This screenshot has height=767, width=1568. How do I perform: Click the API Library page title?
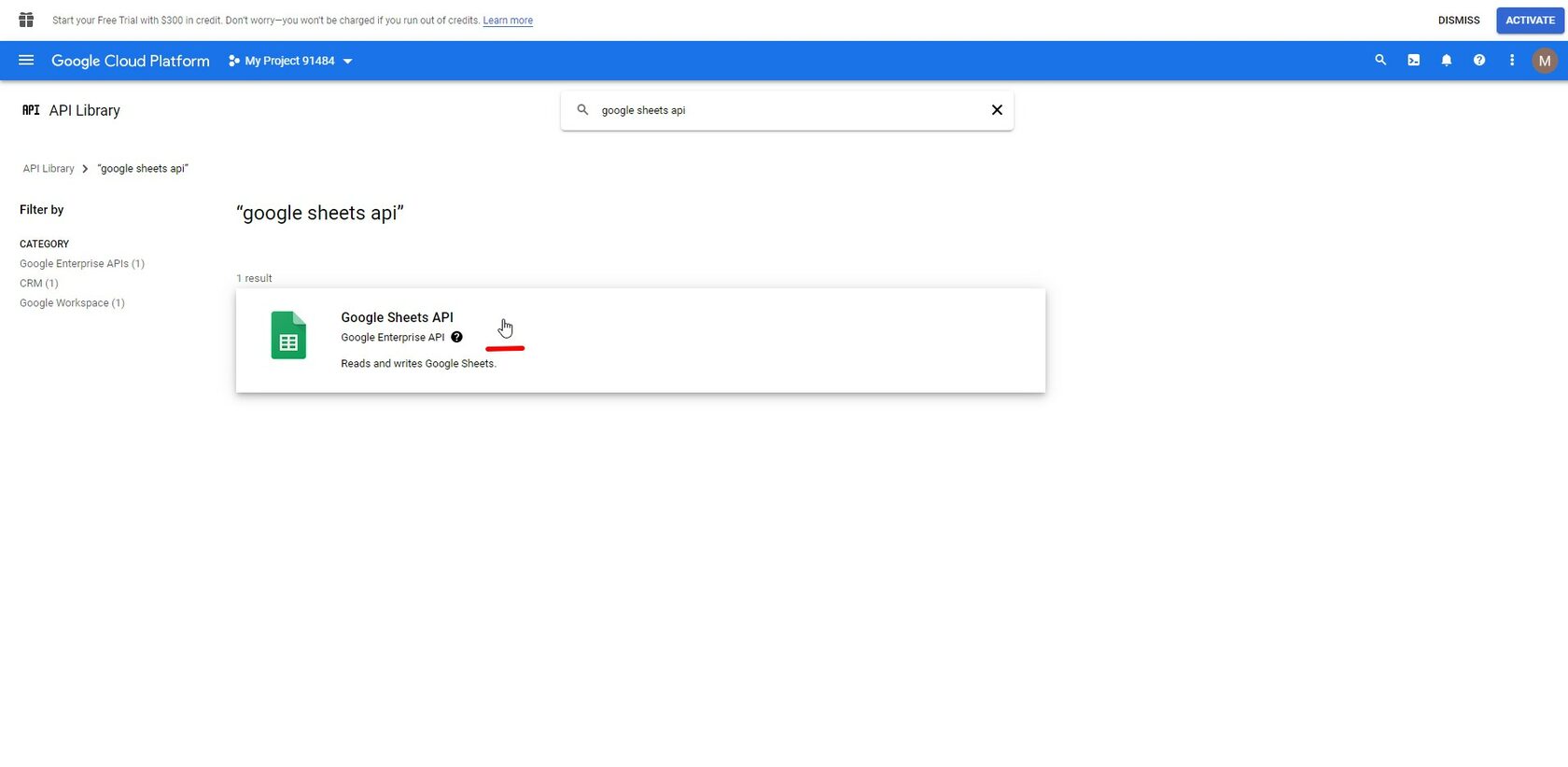click(x=85, y=110)
